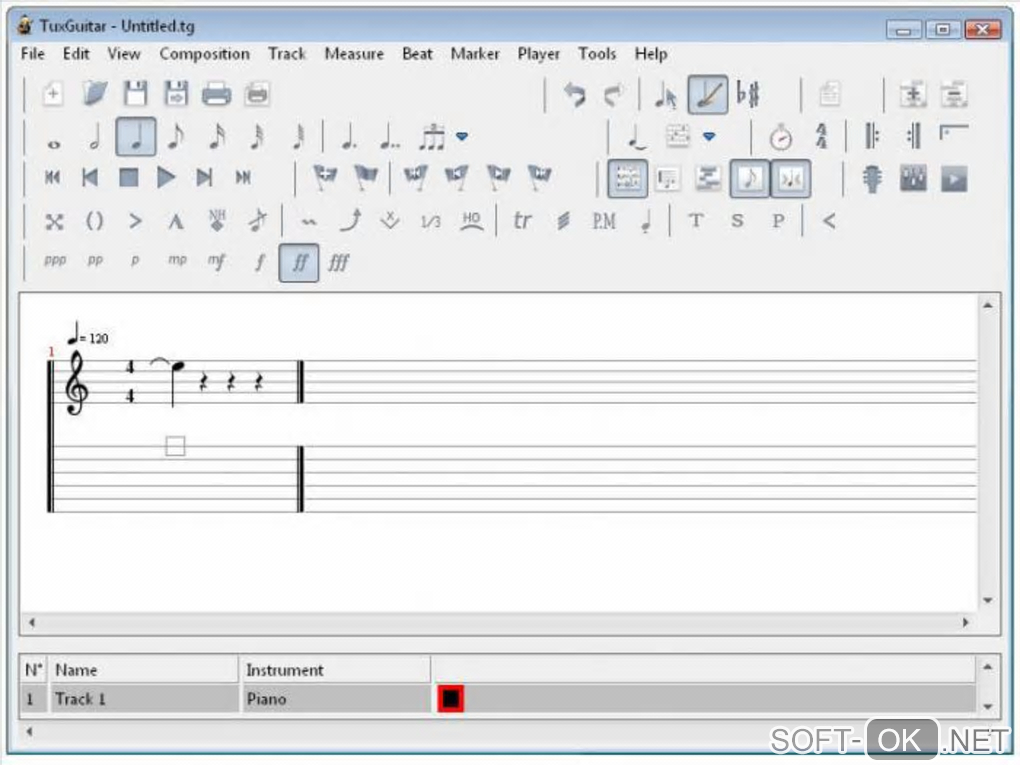Screen dimensions: 1020x765
Task: Toggle slapping S effect
Action: (x=737, y=221)
